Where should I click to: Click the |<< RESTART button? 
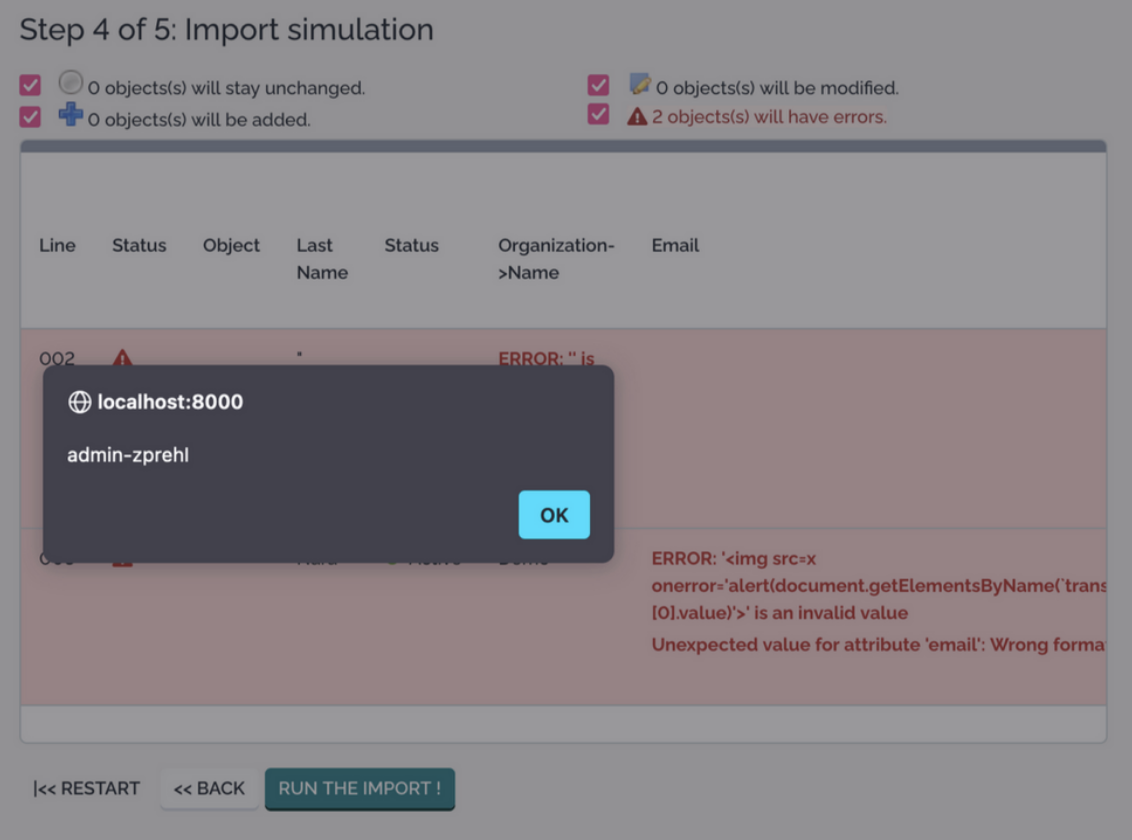point(86,789)
